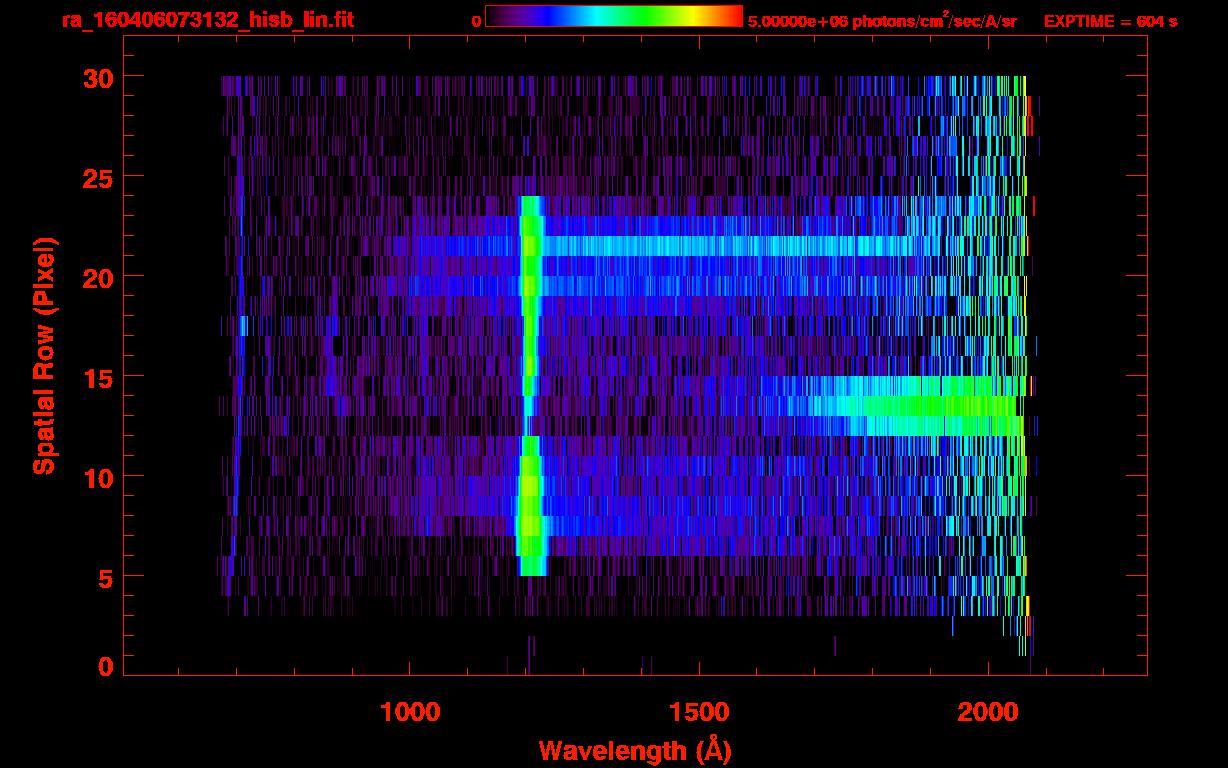The height and width of the screenshot is (768, 1228).
Task: Click the 5.00000e+06 photons colorbar maximum label
Action: coord(882,21)
